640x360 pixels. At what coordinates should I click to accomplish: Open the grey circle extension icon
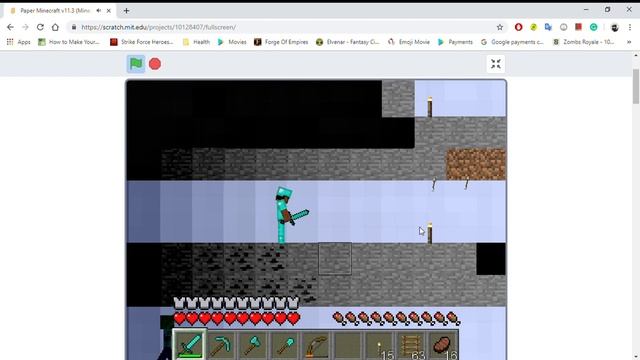pyautogui.click(x=563, y=27)
